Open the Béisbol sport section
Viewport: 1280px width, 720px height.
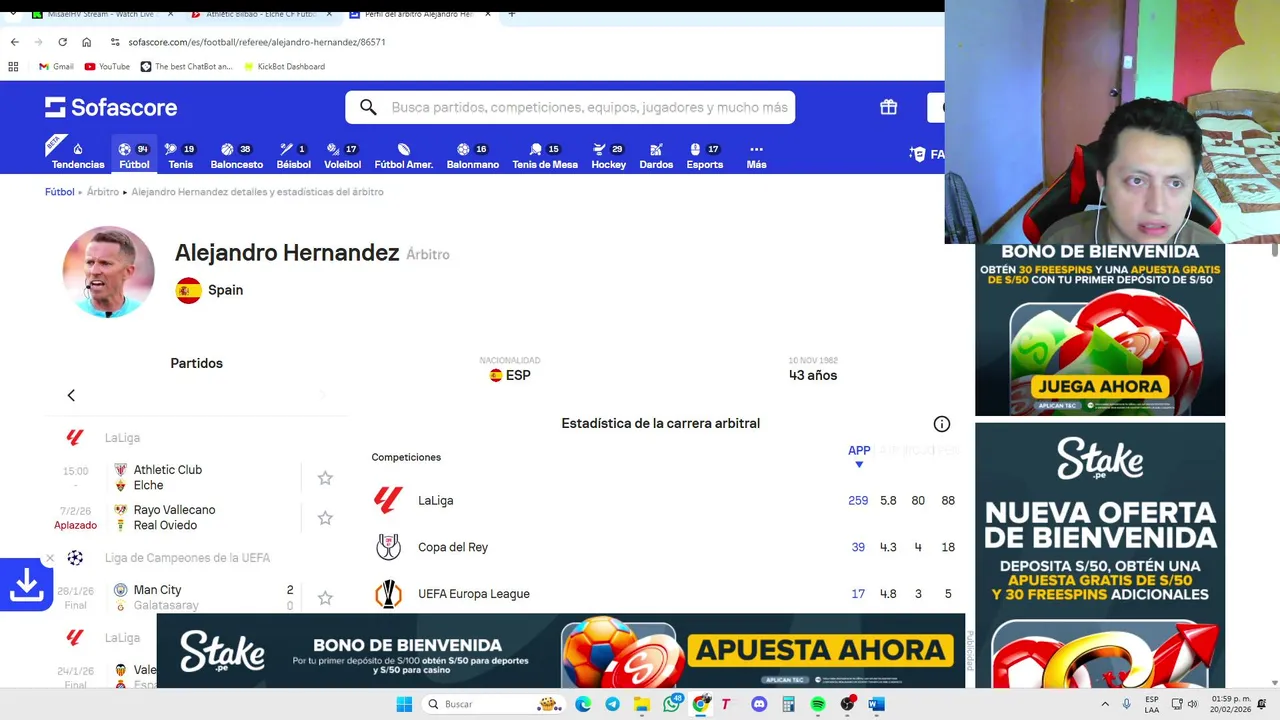tap(293, 156)
